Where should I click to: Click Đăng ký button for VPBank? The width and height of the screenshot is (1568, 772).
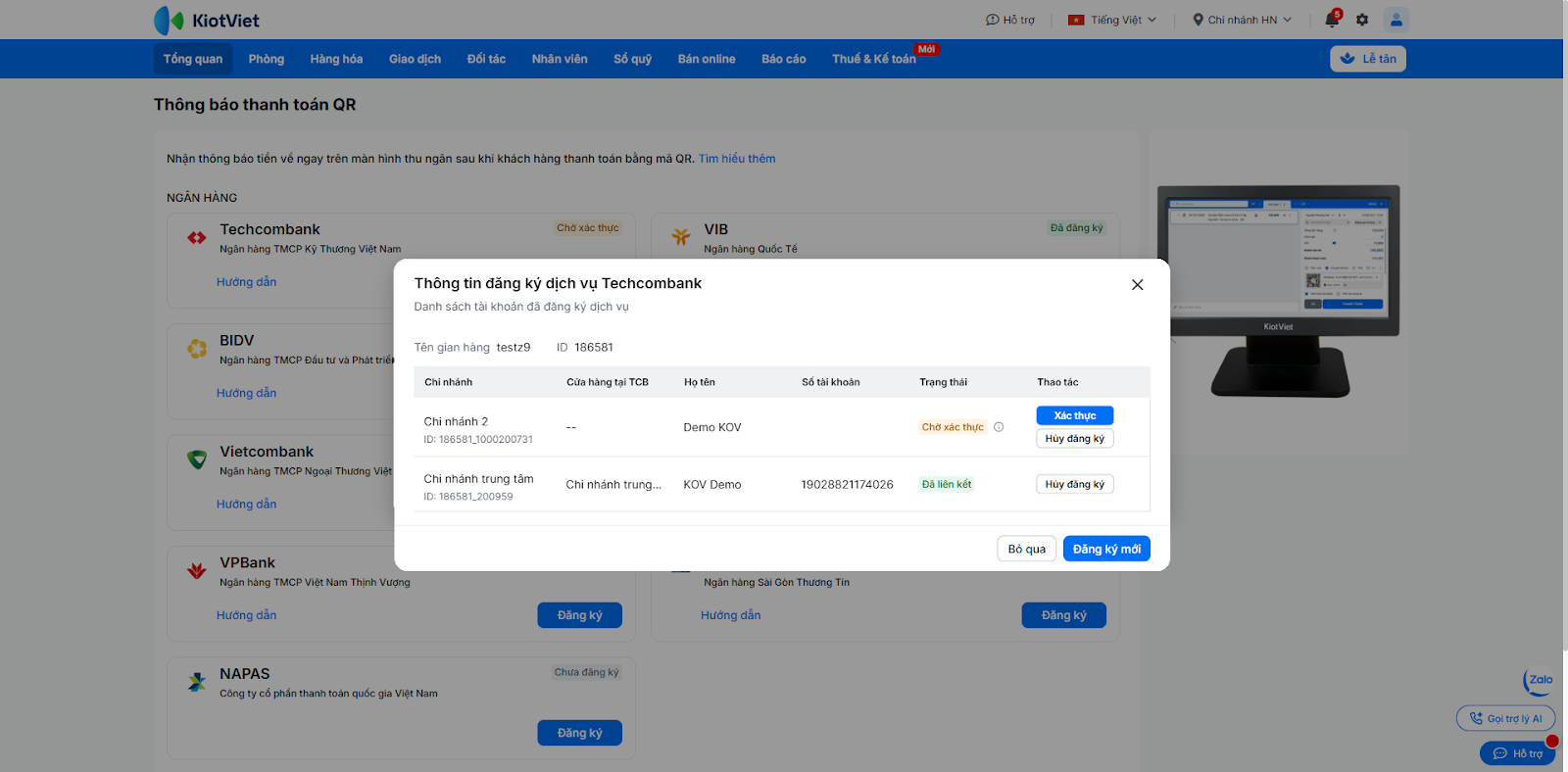click(580, 615)
